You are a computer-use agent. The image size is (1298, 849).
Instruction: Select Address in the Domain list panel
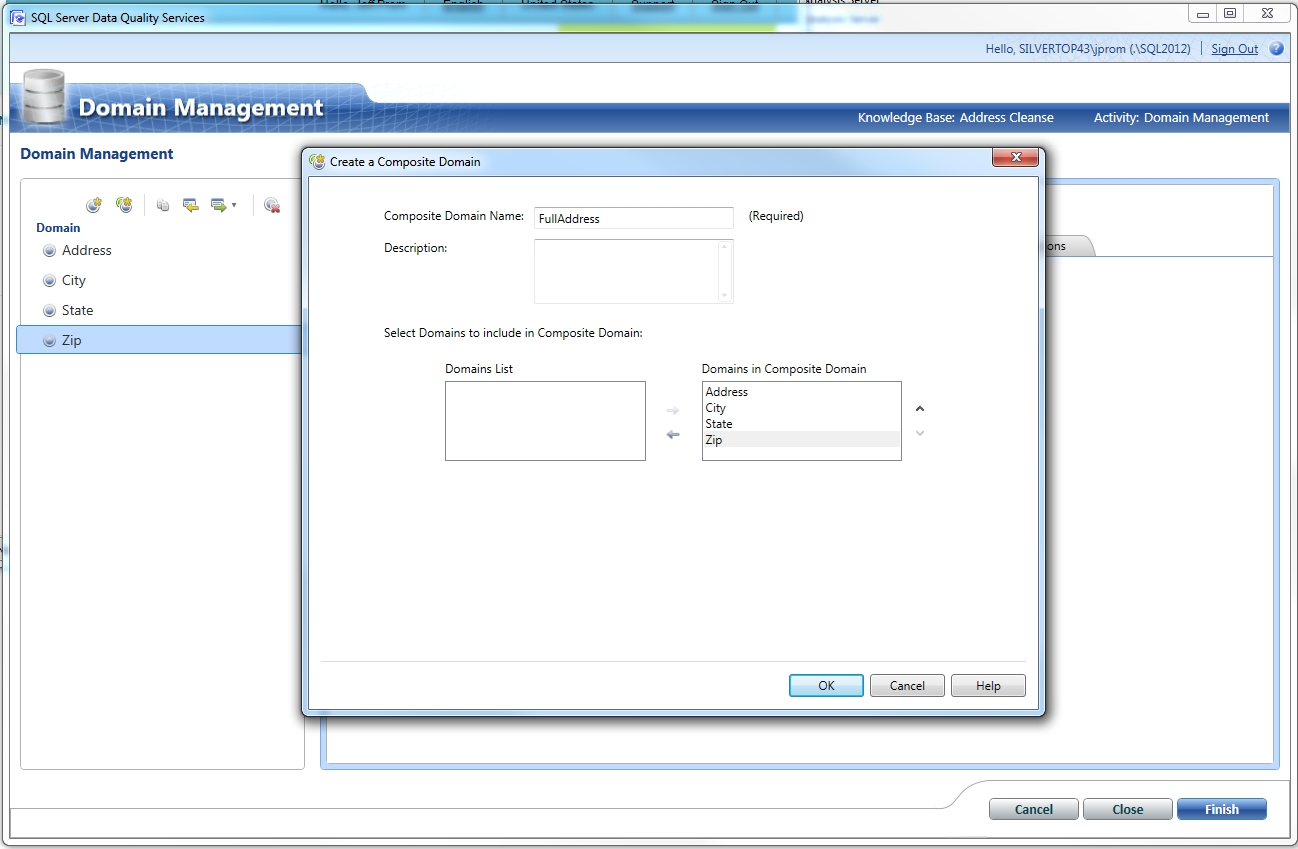click(86, 251)
